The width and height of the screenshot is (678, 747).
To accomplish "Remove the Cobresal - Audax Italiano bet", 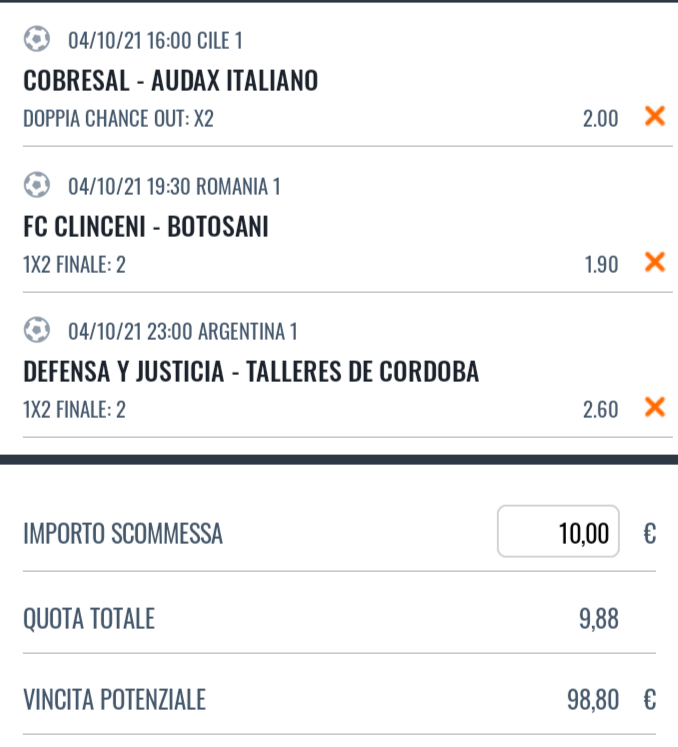I will click(x=655, y=117).
